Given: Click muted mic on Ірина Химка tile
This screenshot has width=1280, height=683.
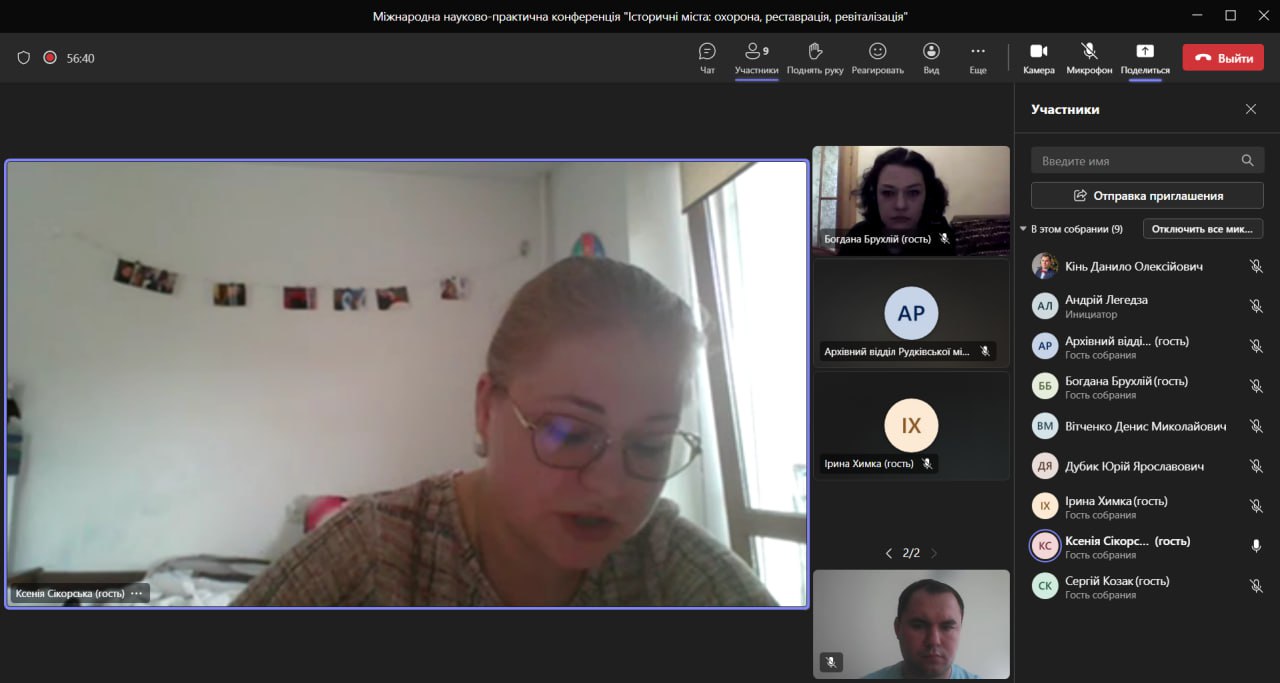Looking at the screenshot, I should tap(927, 464).
